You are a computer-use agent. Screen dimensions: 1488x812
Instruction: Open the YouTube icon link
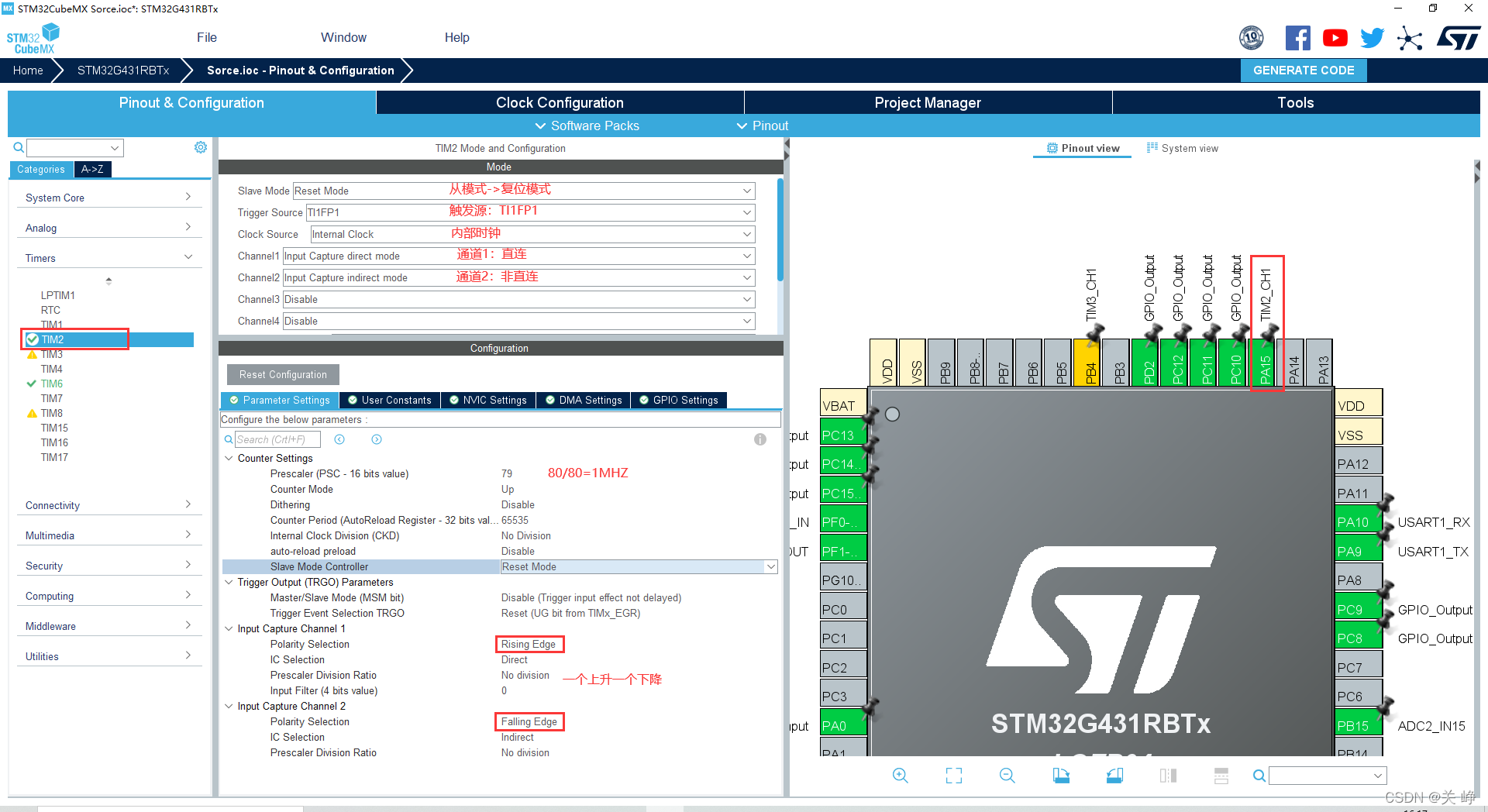pyautogui.click(x=1335, y=38)
